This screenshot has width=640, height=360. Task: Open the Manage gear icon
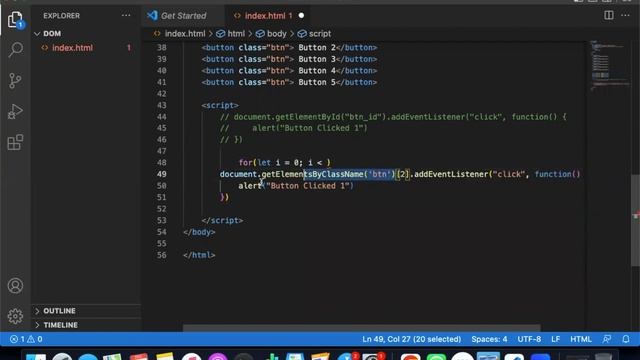point(15,316)
